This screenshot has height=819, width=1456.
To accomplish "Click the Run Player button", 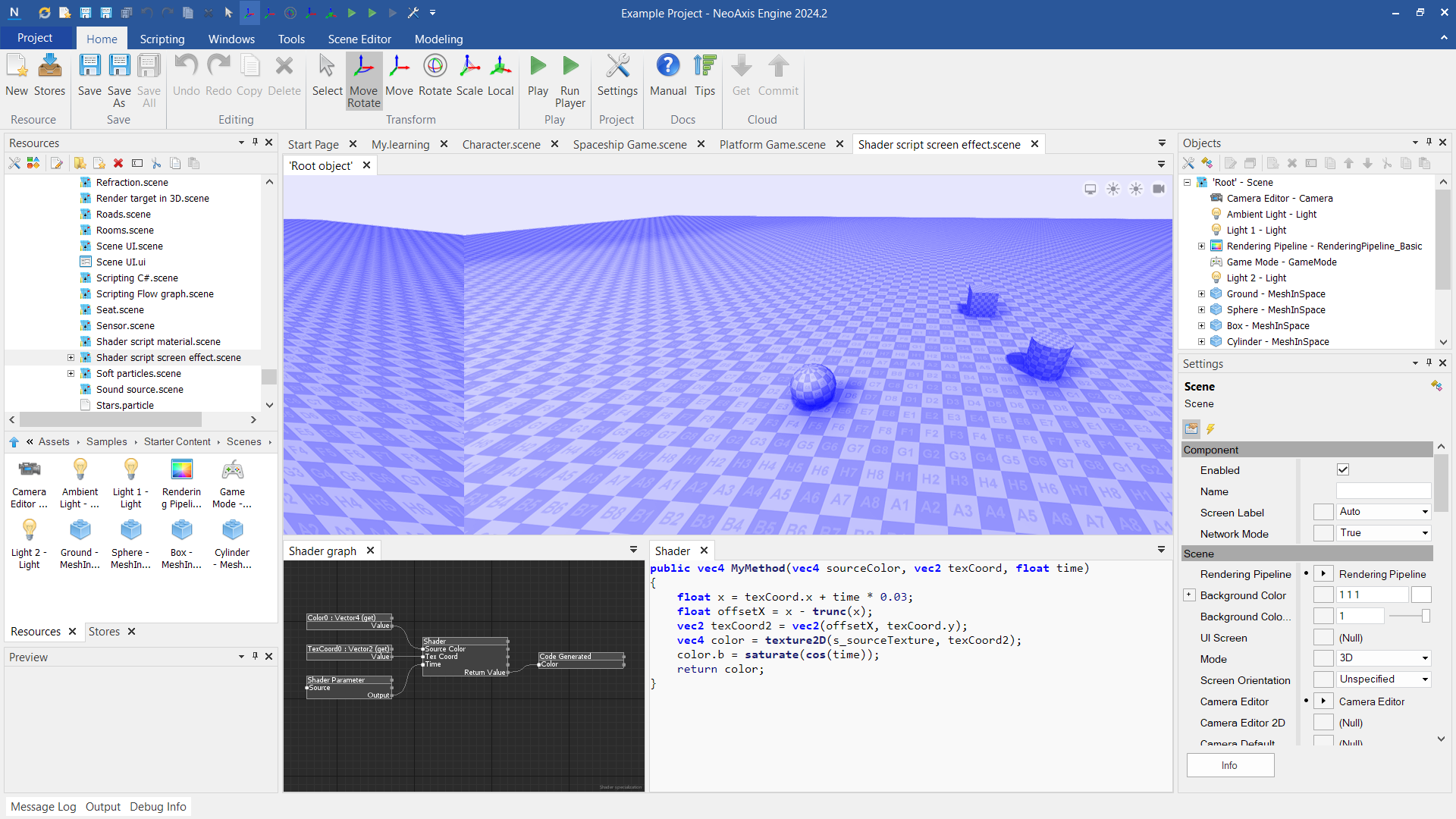I will coord(568,74).
